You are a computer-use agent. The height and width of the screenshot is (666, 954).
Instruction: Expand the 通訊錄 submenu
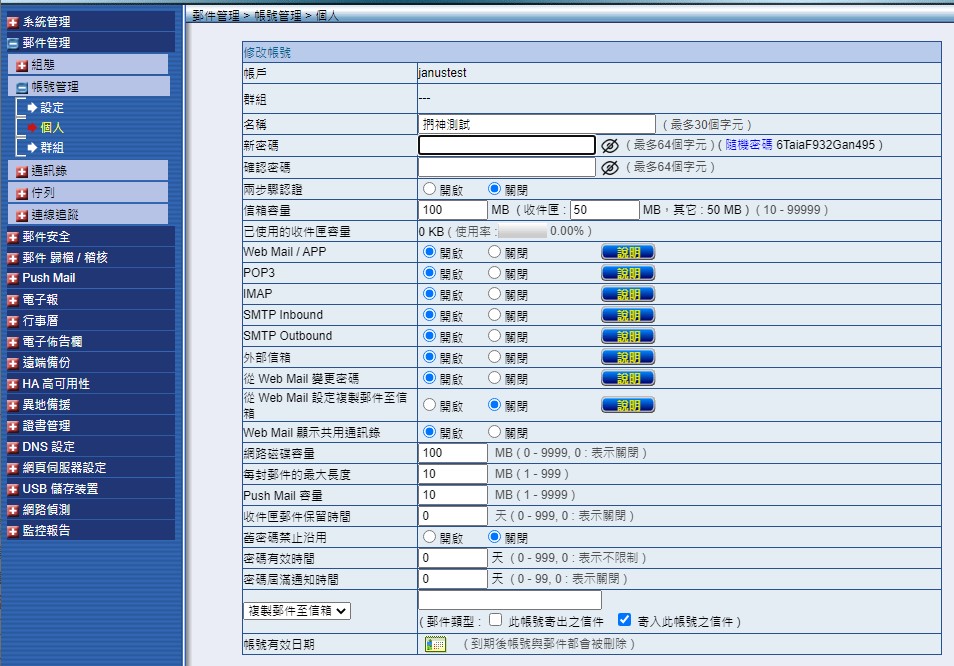[22, 171]
